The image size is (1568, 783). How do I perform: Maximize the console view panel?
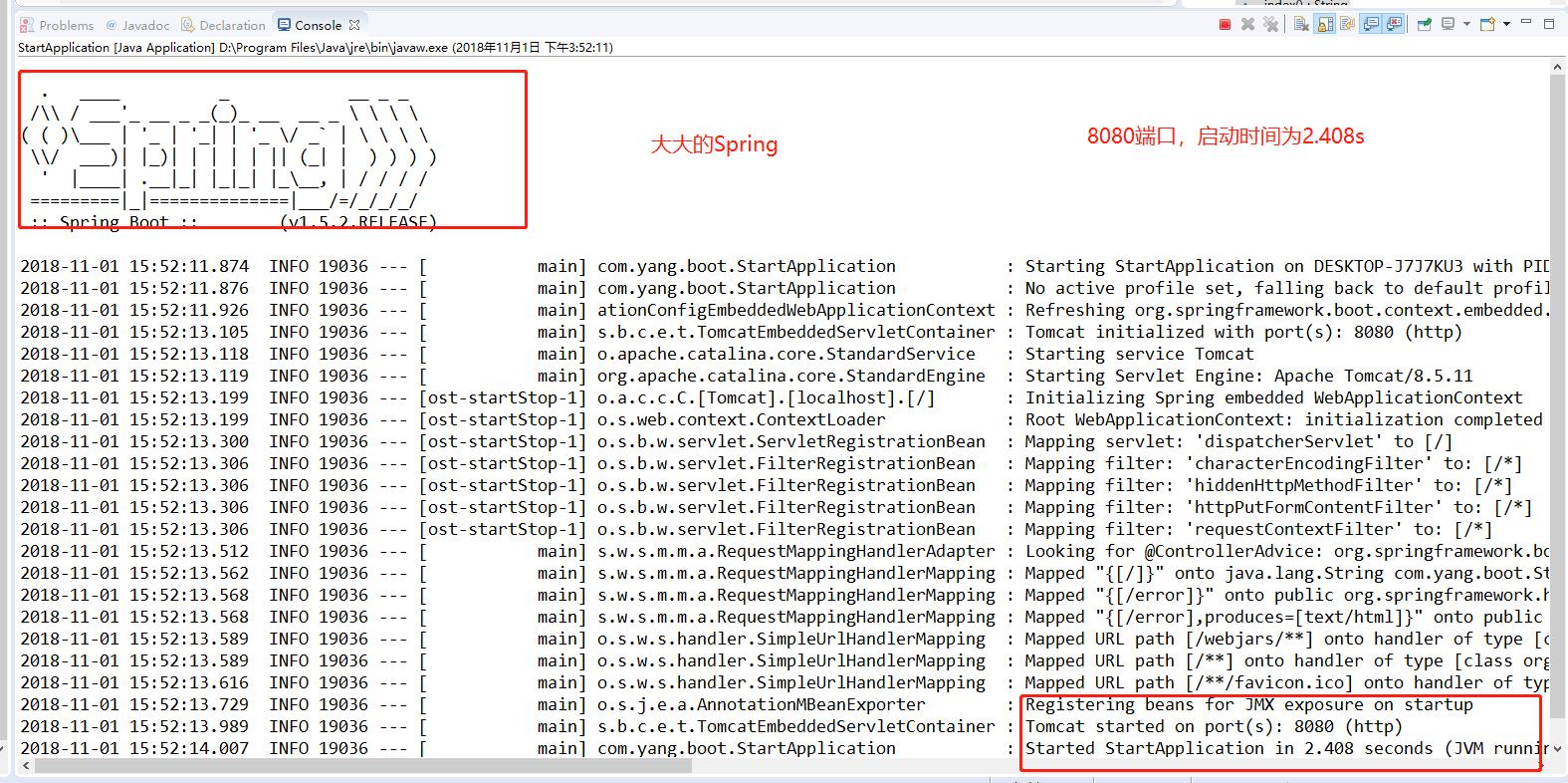coord(1549,24)
